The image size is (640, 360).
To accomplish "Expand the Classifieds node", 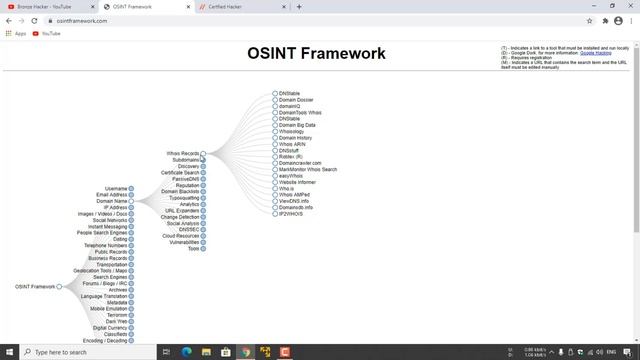I will click(x=131, y=334).
